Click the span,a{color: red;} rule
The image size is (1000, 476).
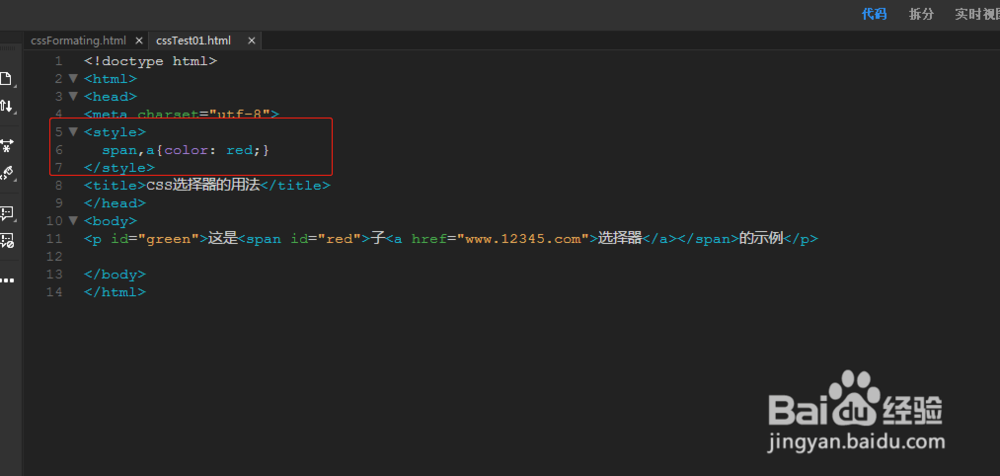tap(186, 150)
